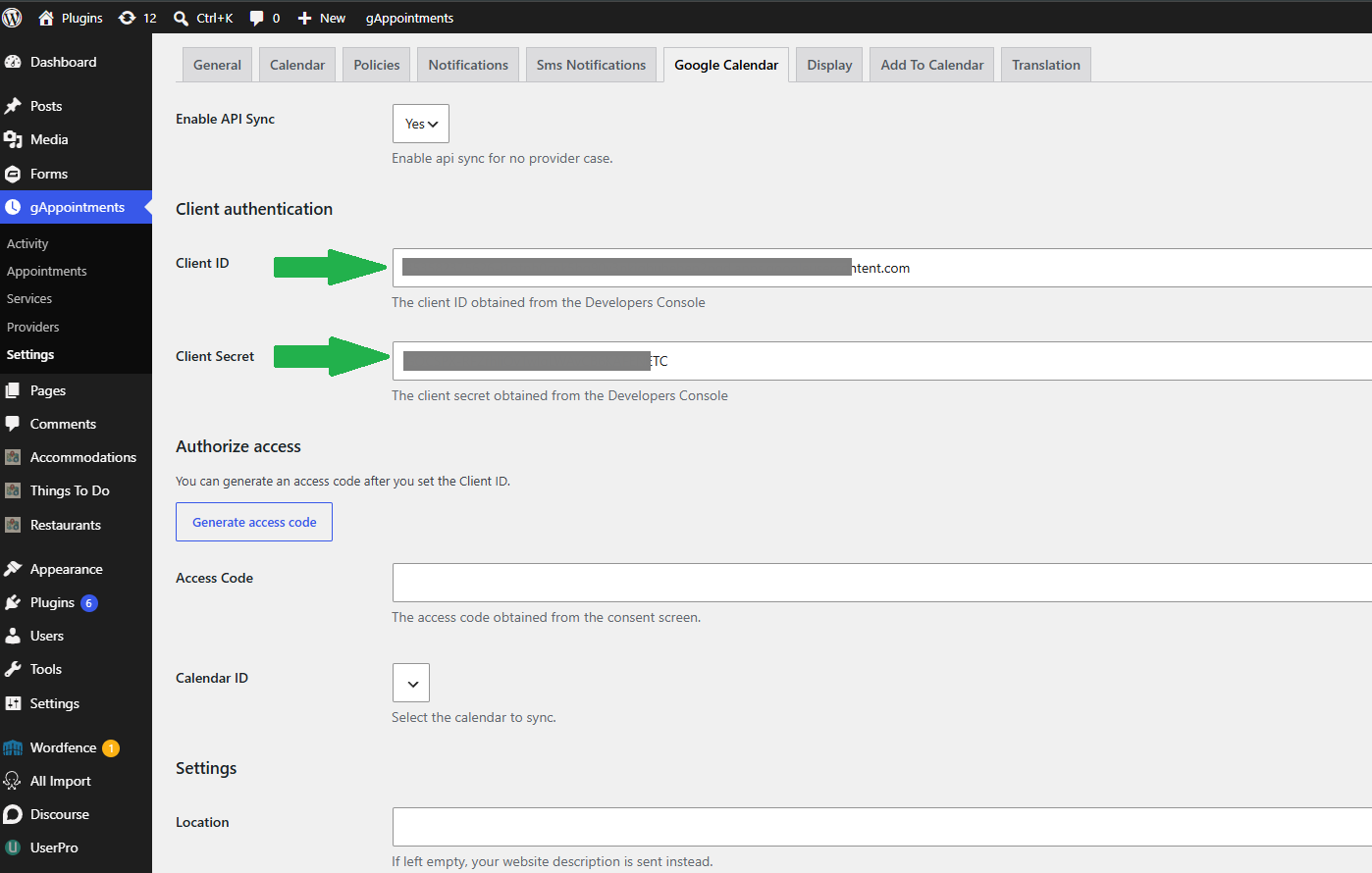
Task: Focus the Client Secret input field
Action: [x=882, y=361]
